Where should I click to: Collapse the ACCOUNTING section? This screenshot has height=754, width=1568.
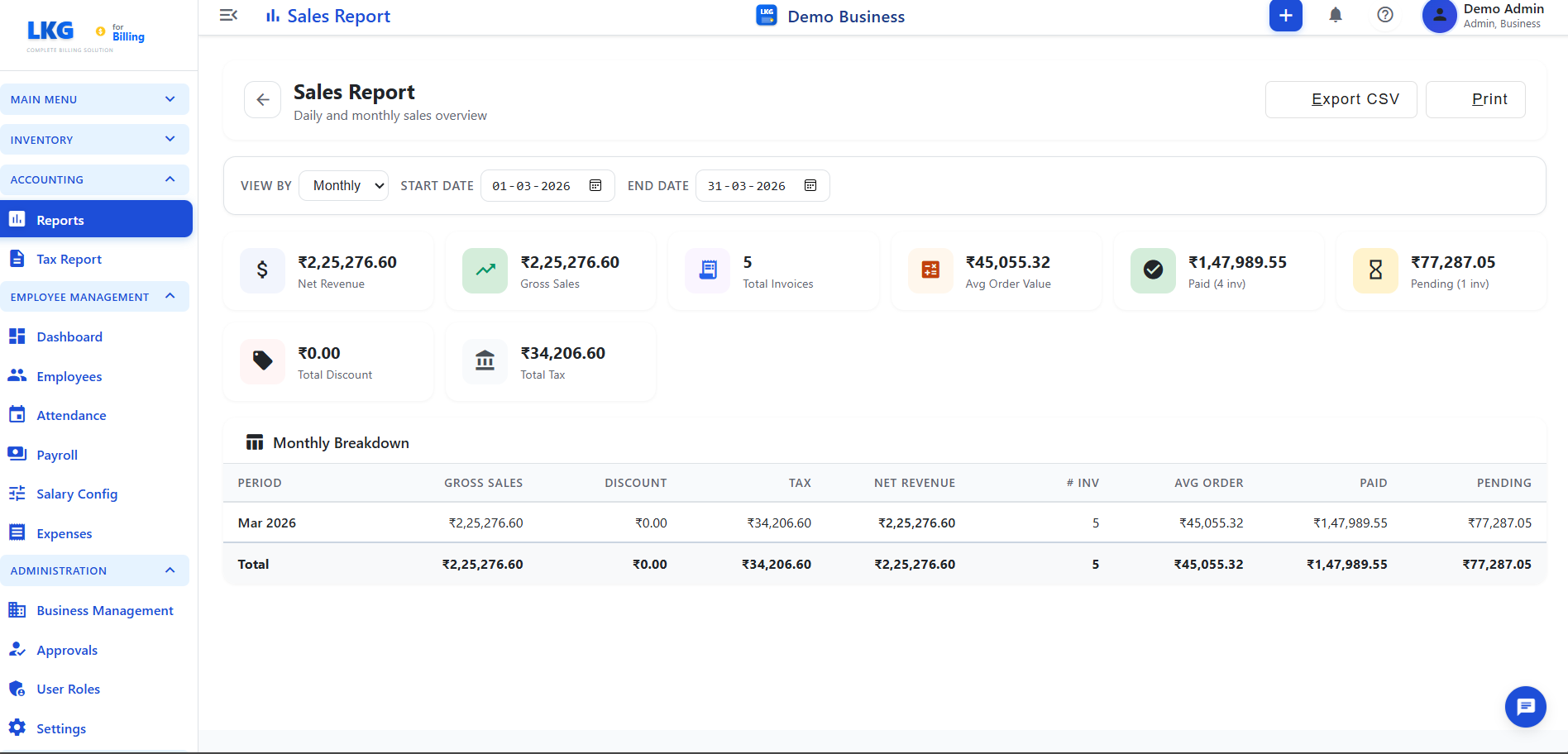pos(94,179)
